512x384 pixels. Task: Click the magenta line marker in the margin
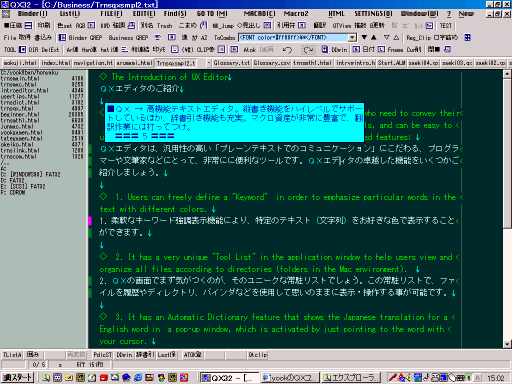click(90, 221)
